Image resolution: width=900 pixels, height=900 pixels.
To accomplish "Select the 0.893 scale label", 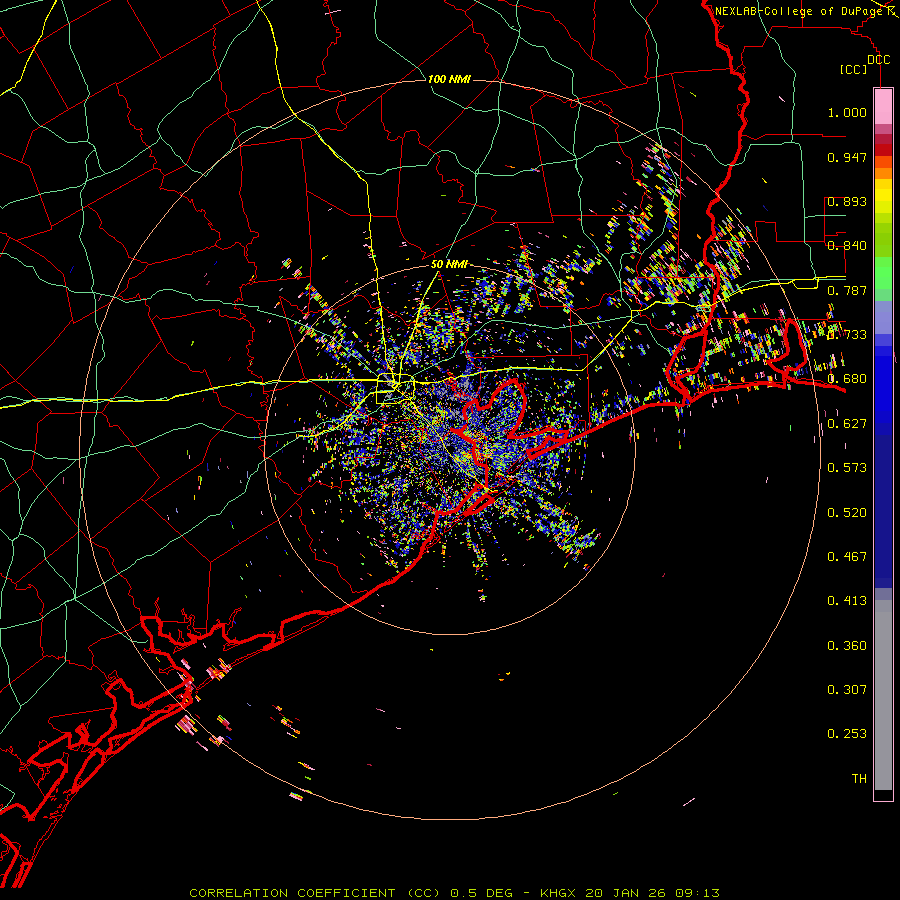I will tap(847, 201).
